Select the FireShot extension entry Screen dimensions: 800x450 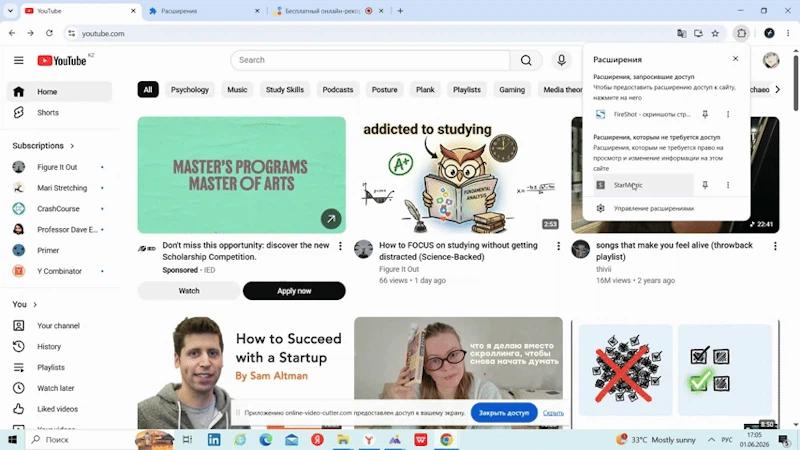pyautogui.click(x=643, y=114)
